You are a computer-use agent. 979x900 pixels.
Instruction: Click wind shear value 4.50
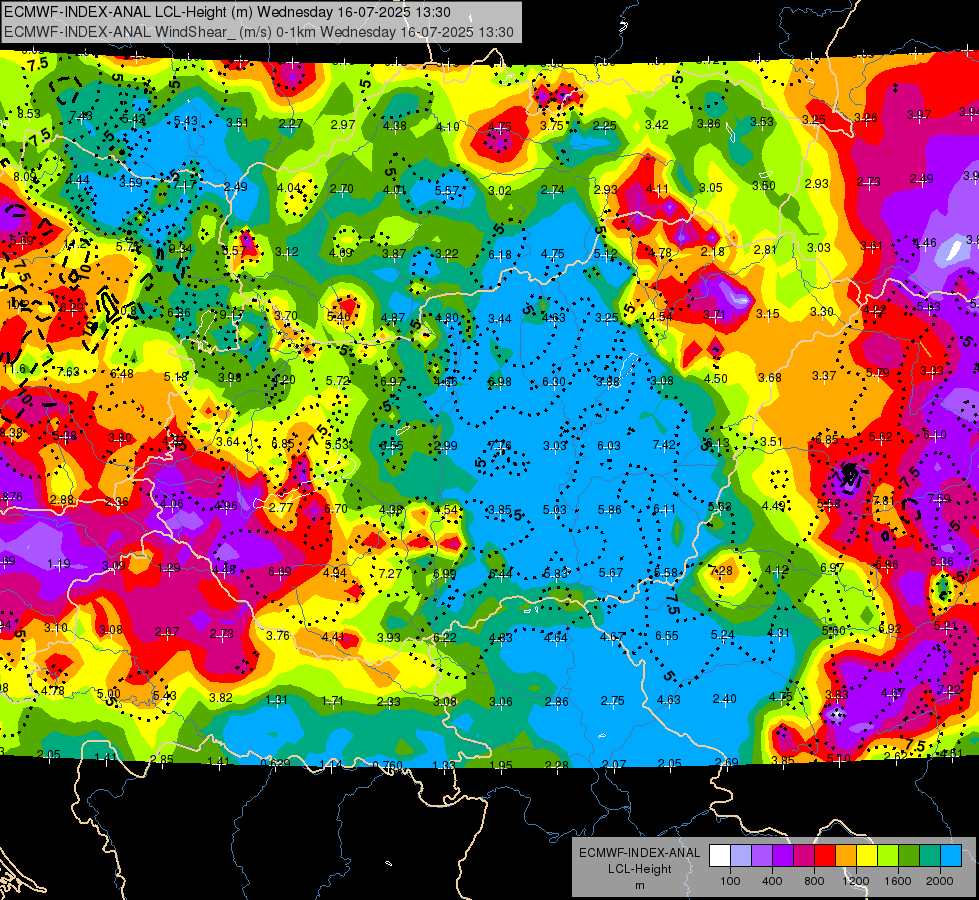(716, 378)
